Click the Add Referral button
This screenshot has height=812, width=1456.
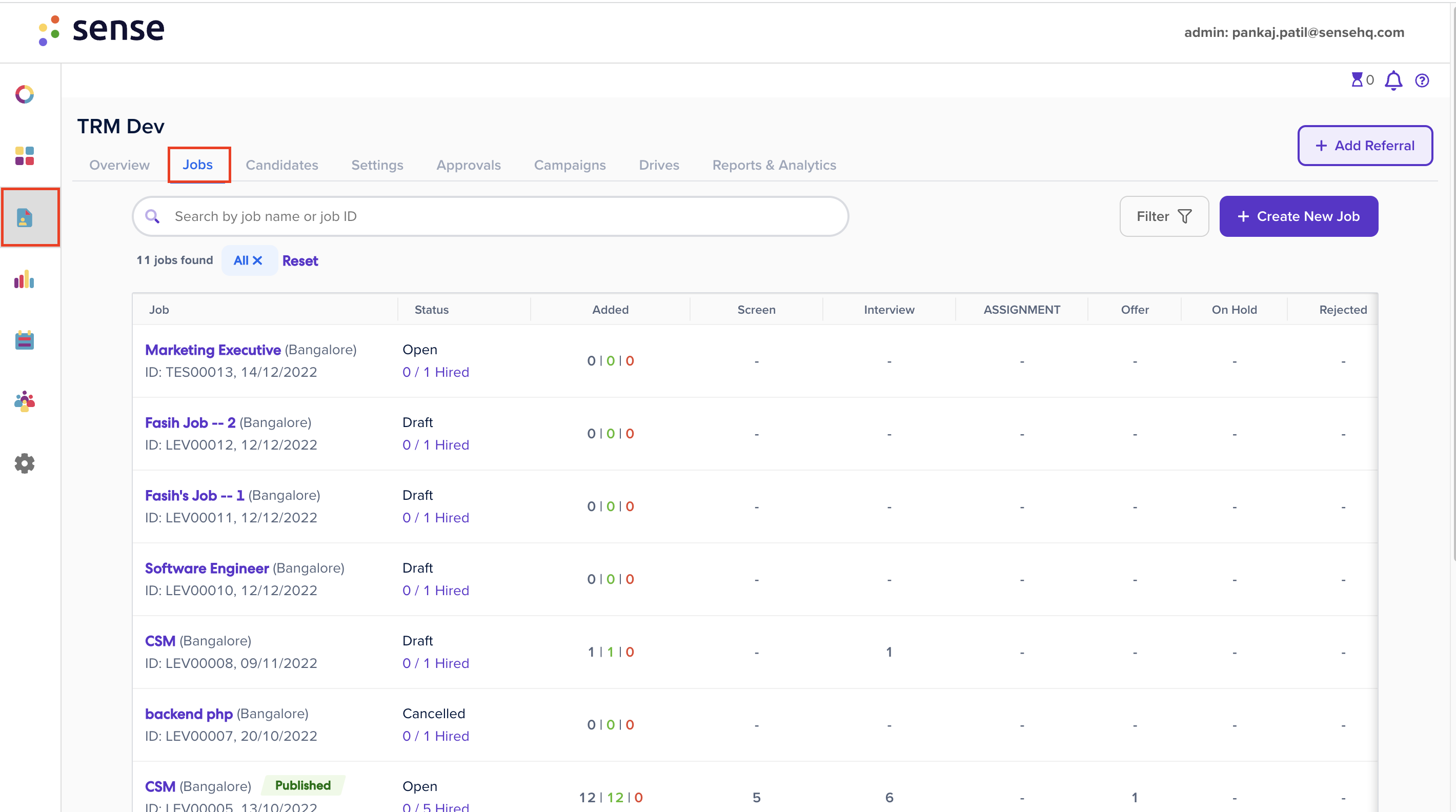click(x=1365, y=146)
